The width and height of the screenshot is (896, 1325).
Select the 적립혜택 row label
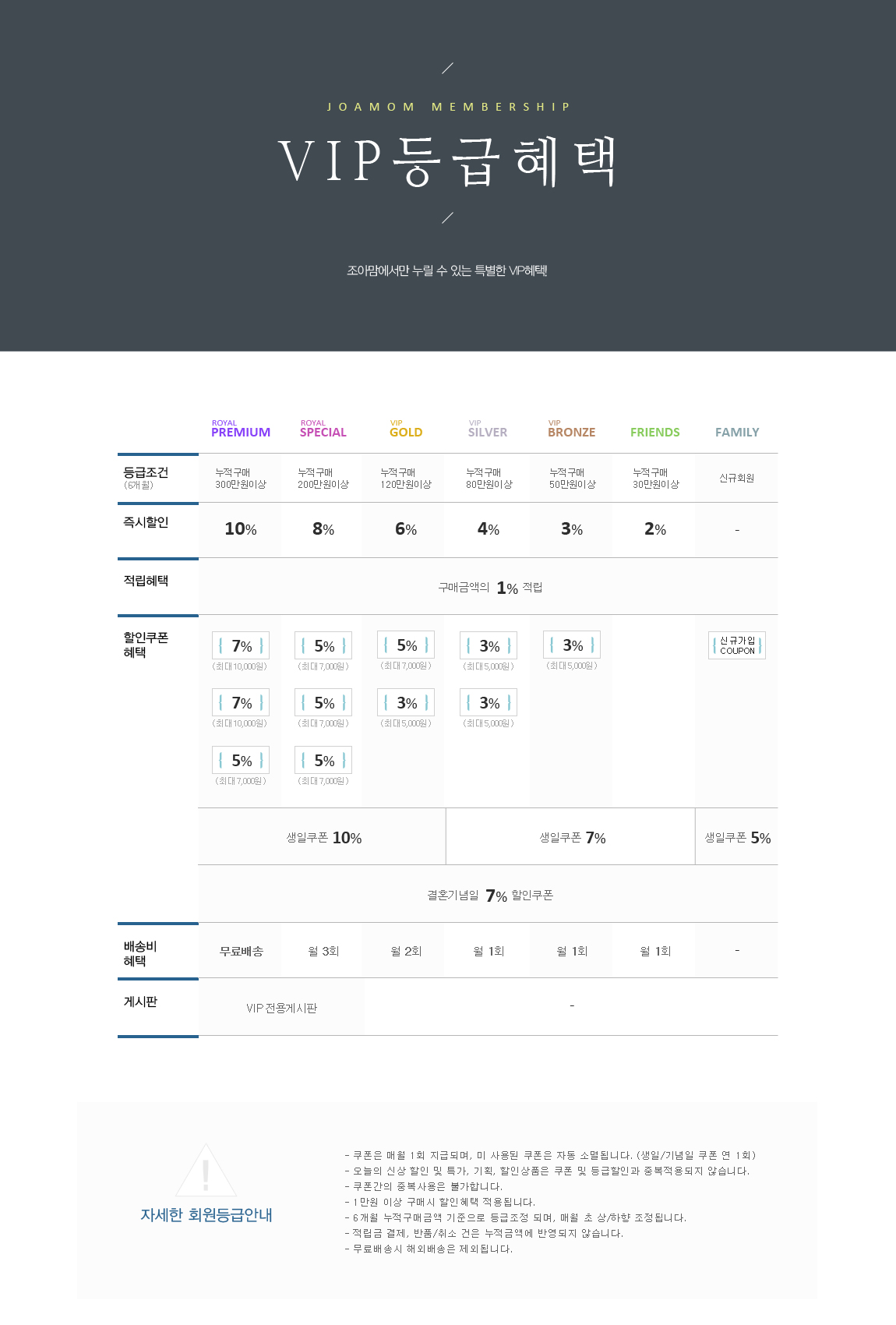(146, 581)
